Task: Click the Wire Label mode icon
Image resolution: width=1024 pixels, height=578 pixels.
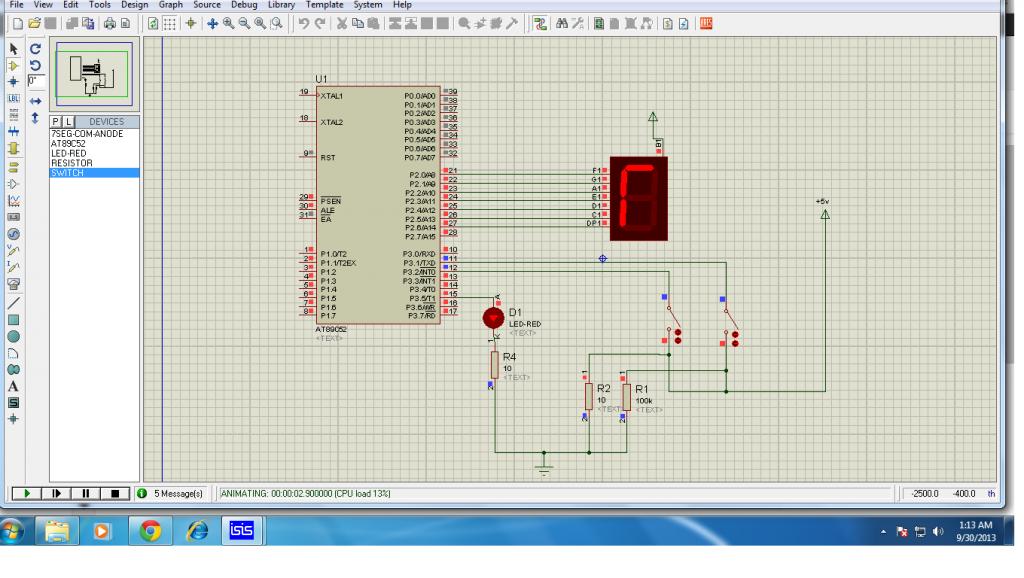Action: coord(14,98)
